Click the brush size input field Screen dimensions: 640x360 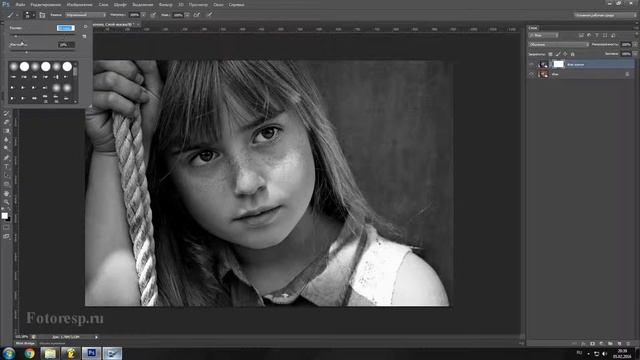65,28
